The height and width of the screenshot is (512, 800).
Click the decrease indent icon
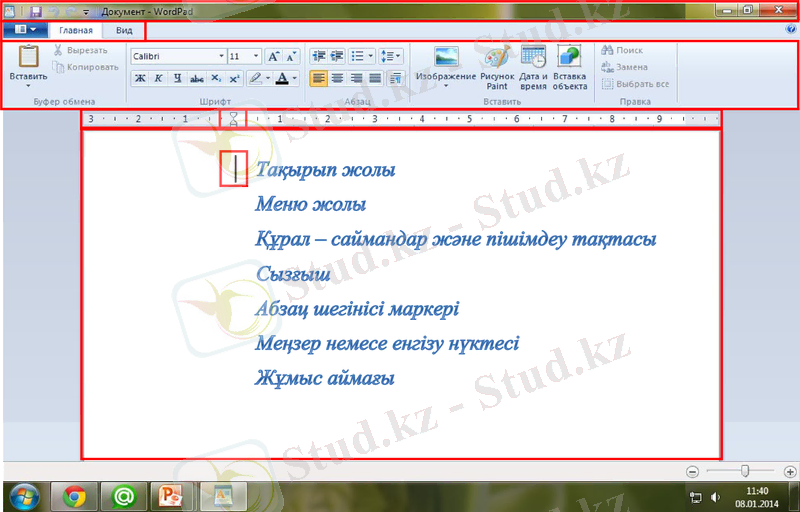(x=319, y=56)
